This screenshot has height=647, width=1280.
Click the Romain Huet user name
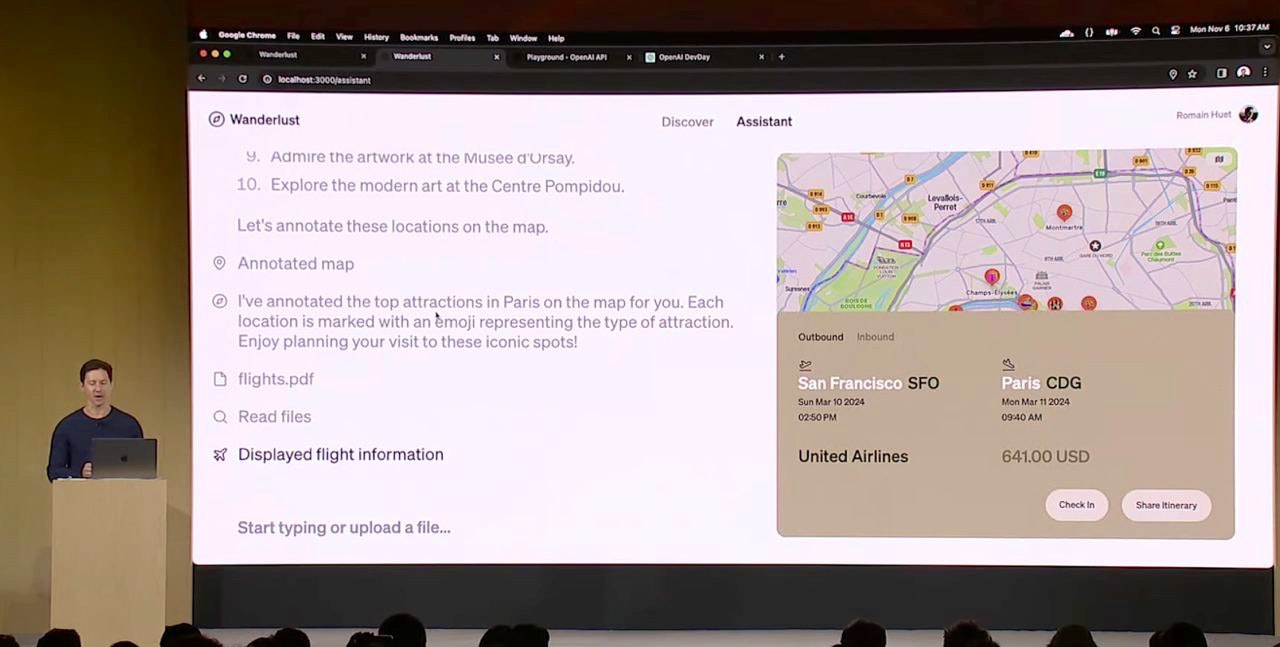pos(1203,115)
